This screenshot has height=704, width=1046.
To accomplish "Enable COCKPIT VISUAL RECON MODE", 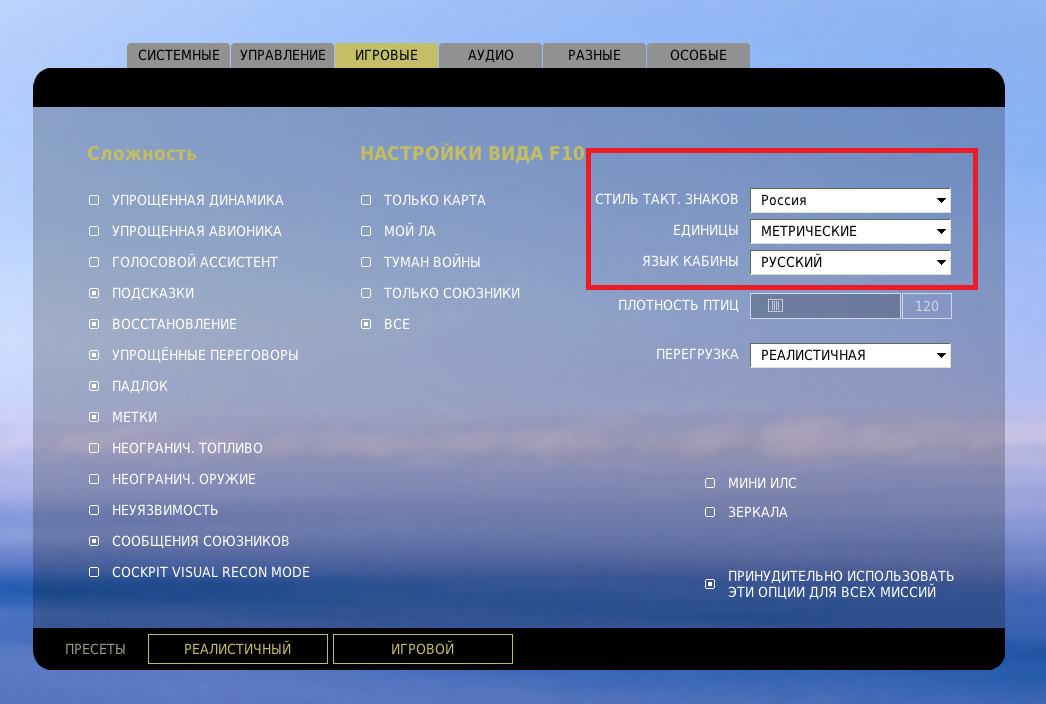I will [x=94, y=573].
